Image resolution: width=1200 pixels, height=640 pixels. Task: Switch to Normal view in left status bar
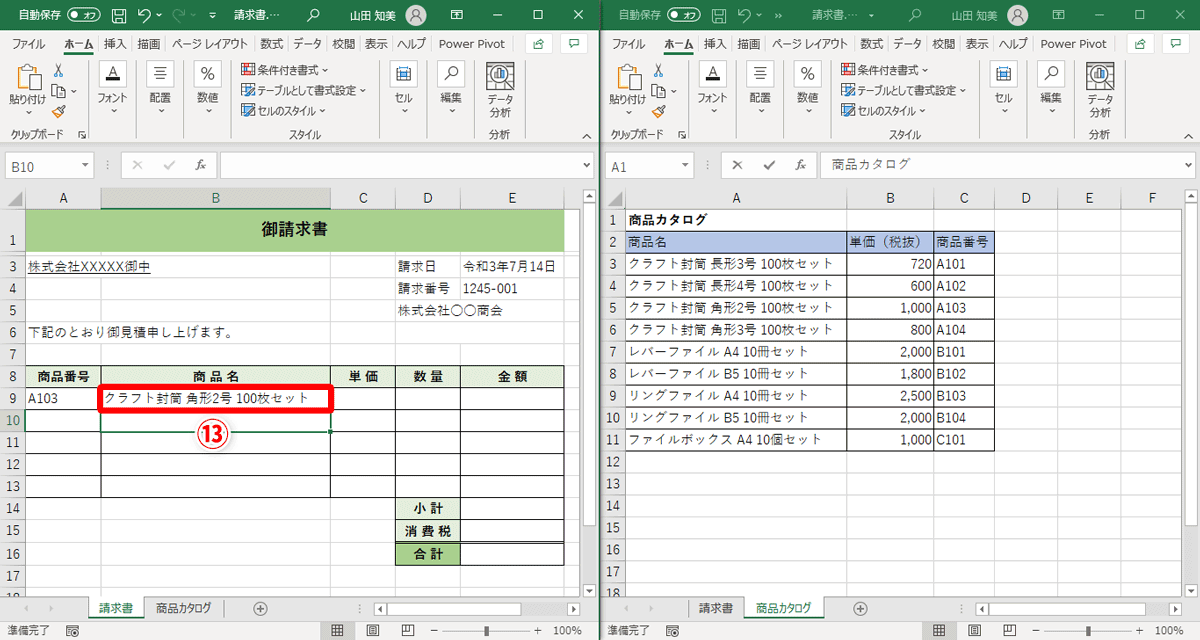(338, 631)
